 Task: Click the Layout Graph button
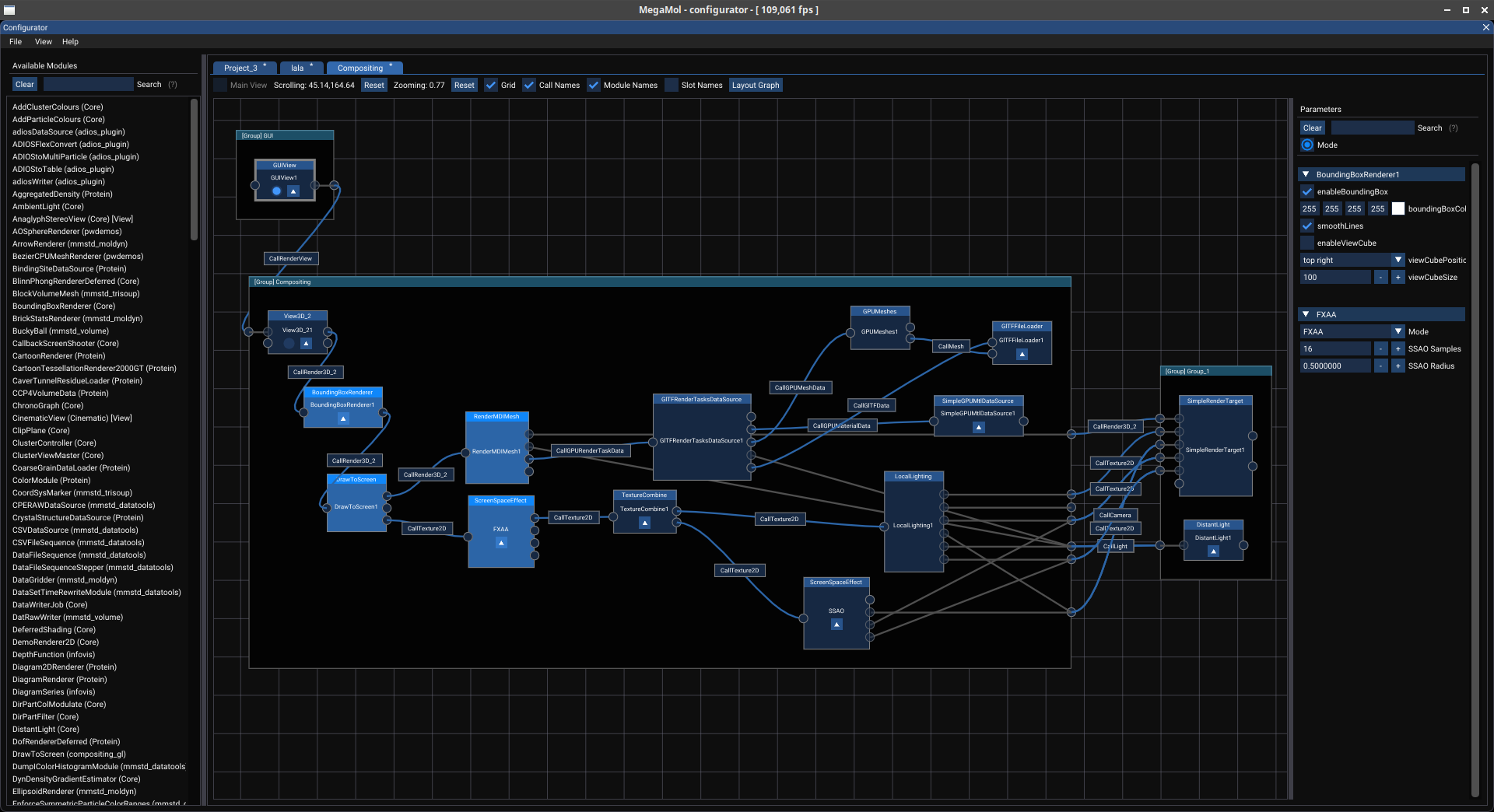point(756,86)
